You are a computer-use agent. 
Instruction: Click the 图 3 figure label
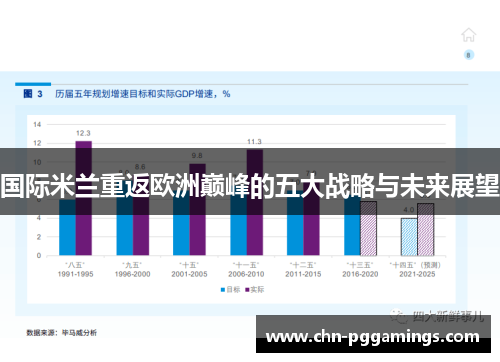point(33,94)
